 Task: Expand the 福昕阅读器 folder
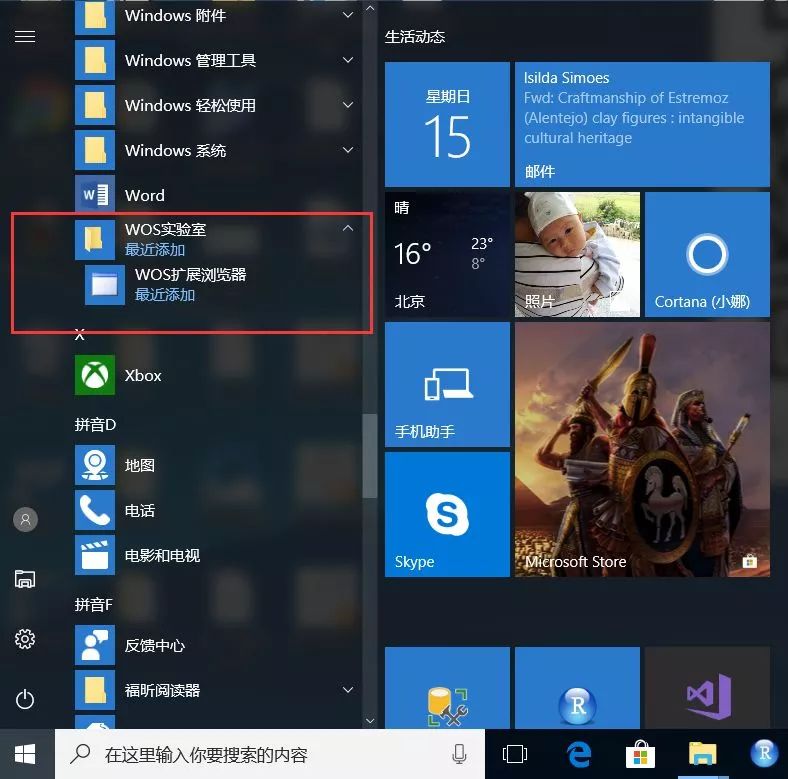coord(347,690)
